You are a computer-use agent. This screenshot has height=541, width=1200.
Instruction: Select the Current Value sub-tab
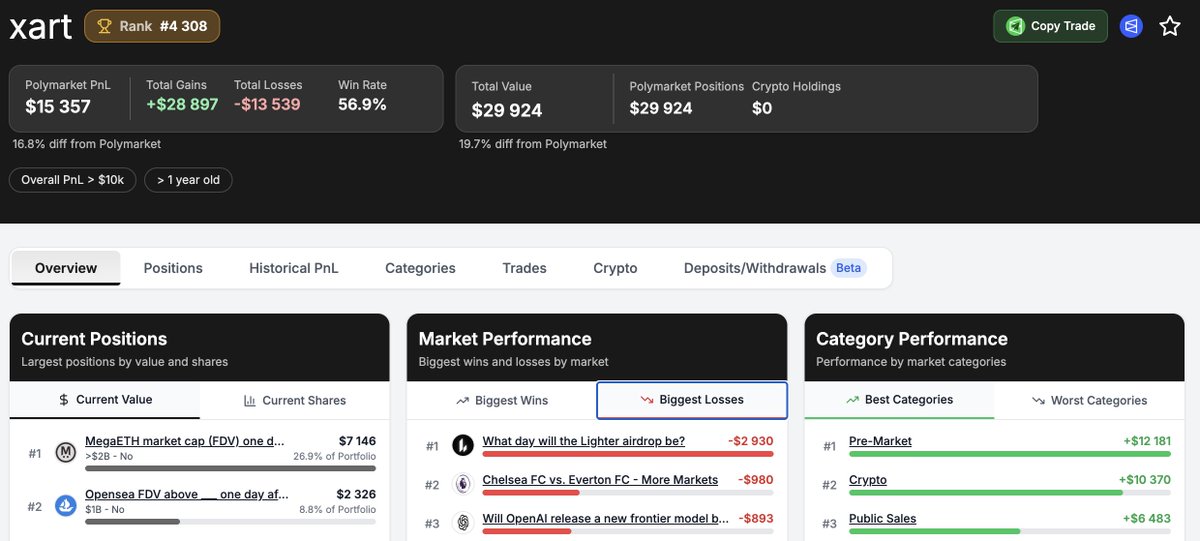click(105, 400)
